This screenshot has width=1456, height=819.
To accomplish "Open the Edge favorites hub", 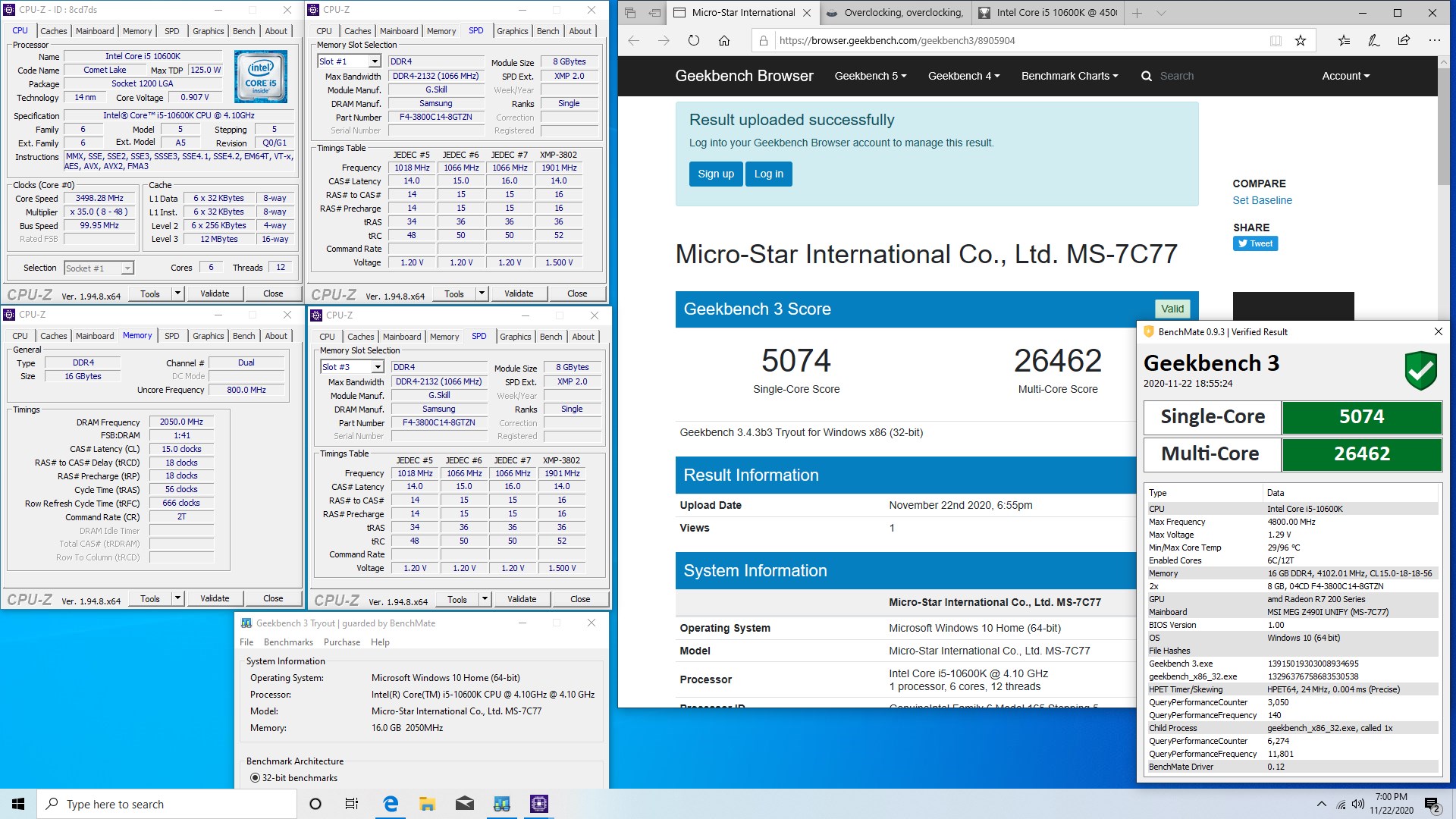I will pos(1344,41).
